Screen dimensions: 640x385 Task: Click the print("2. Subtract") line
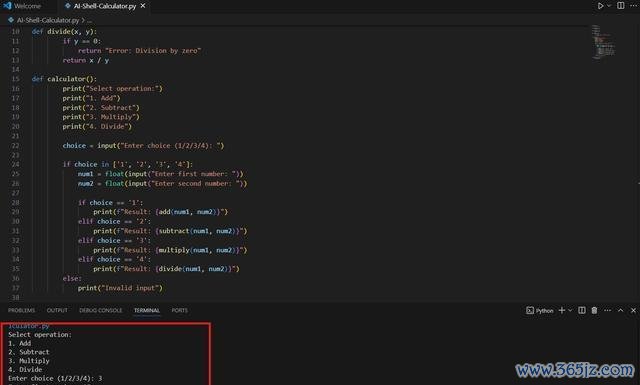tap(101, 108)
